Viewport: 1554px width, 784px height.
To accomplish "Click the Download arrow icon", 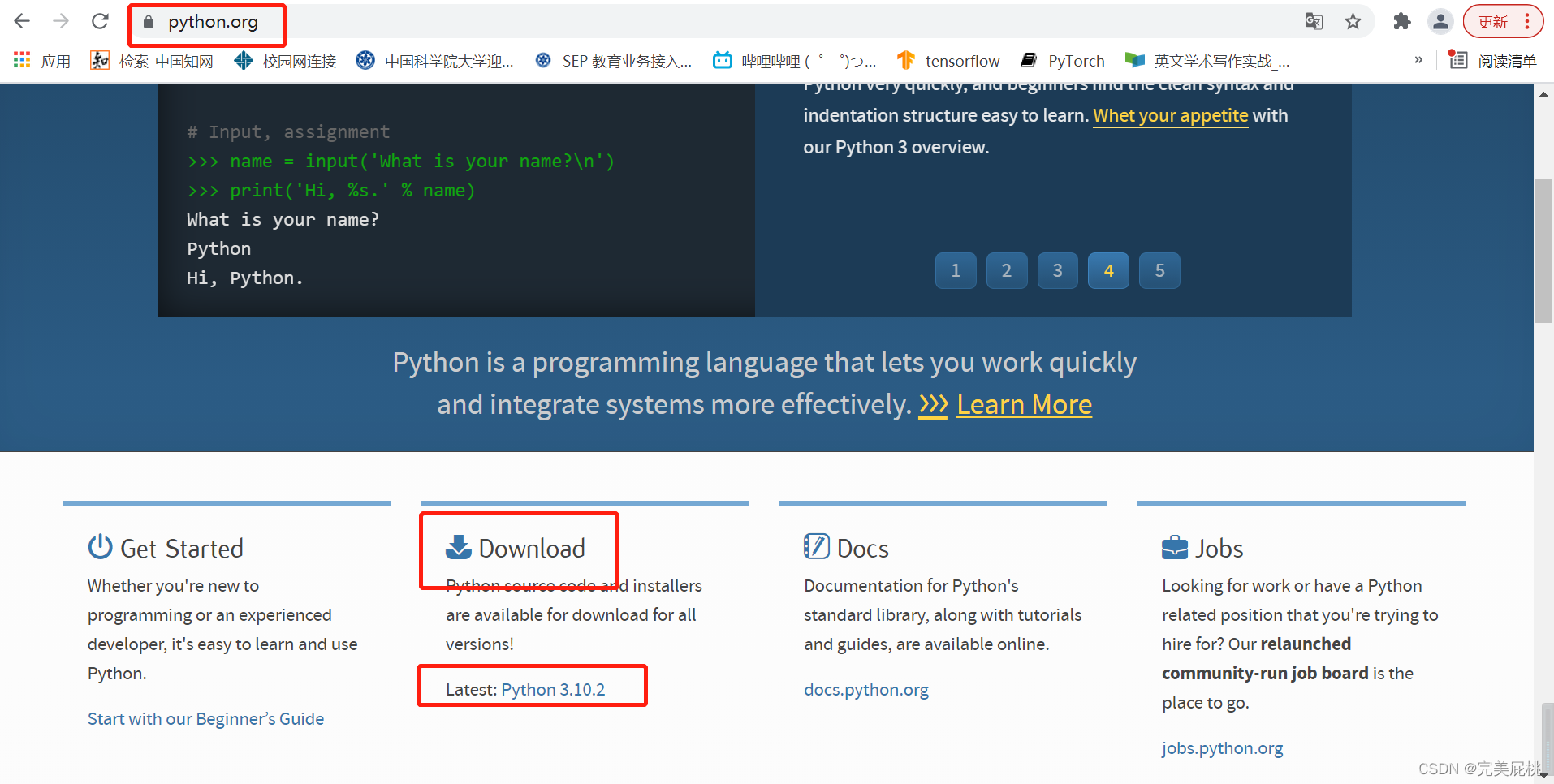I will tap(459, 547).
